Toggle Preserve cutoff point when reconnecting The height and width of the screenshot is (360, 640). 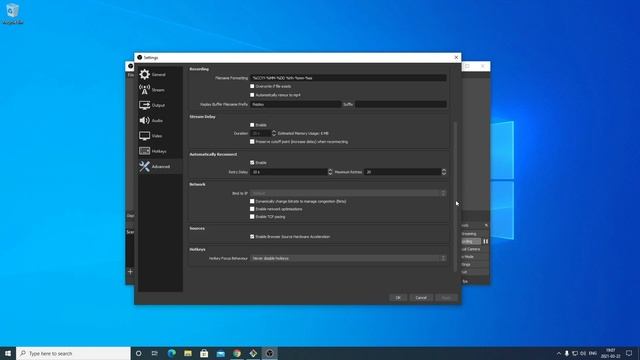(252, 142)
